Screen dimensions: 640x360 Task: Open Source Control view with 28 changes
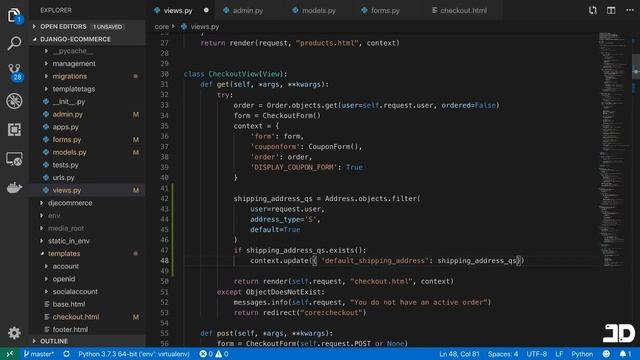tap(15, 72)
